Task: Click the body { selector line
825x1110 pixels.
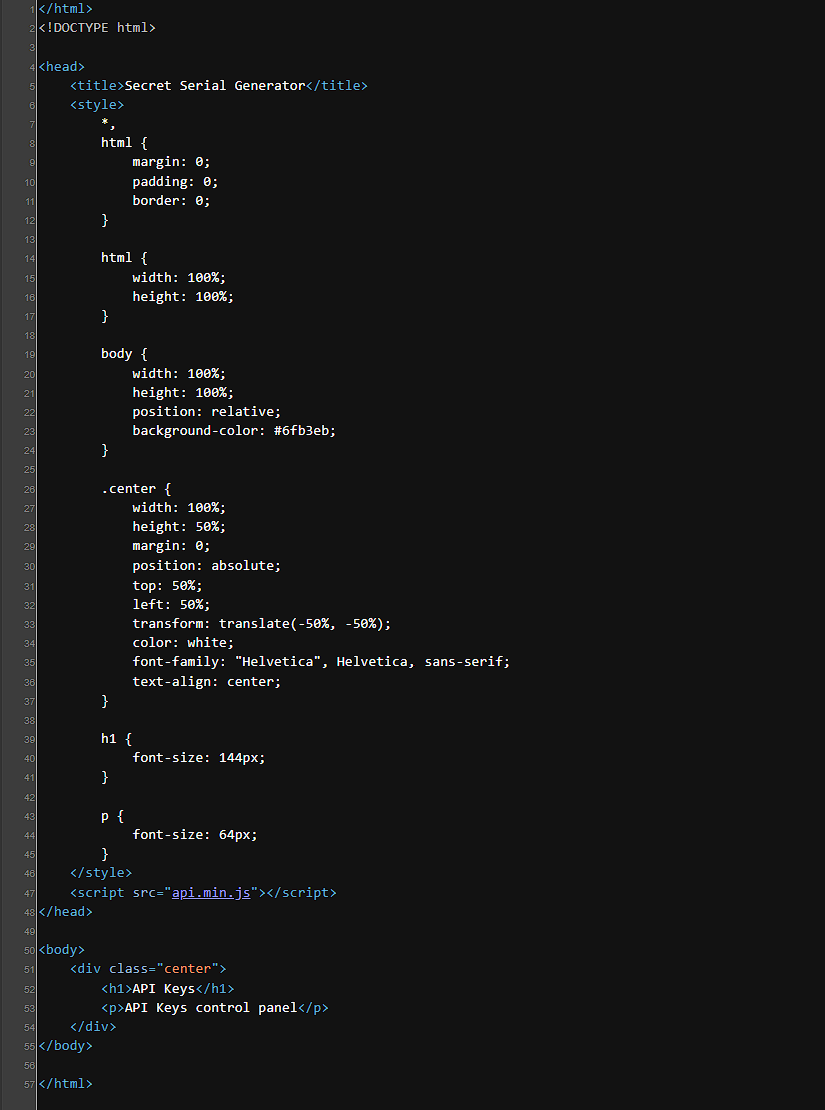Action: 124,353
